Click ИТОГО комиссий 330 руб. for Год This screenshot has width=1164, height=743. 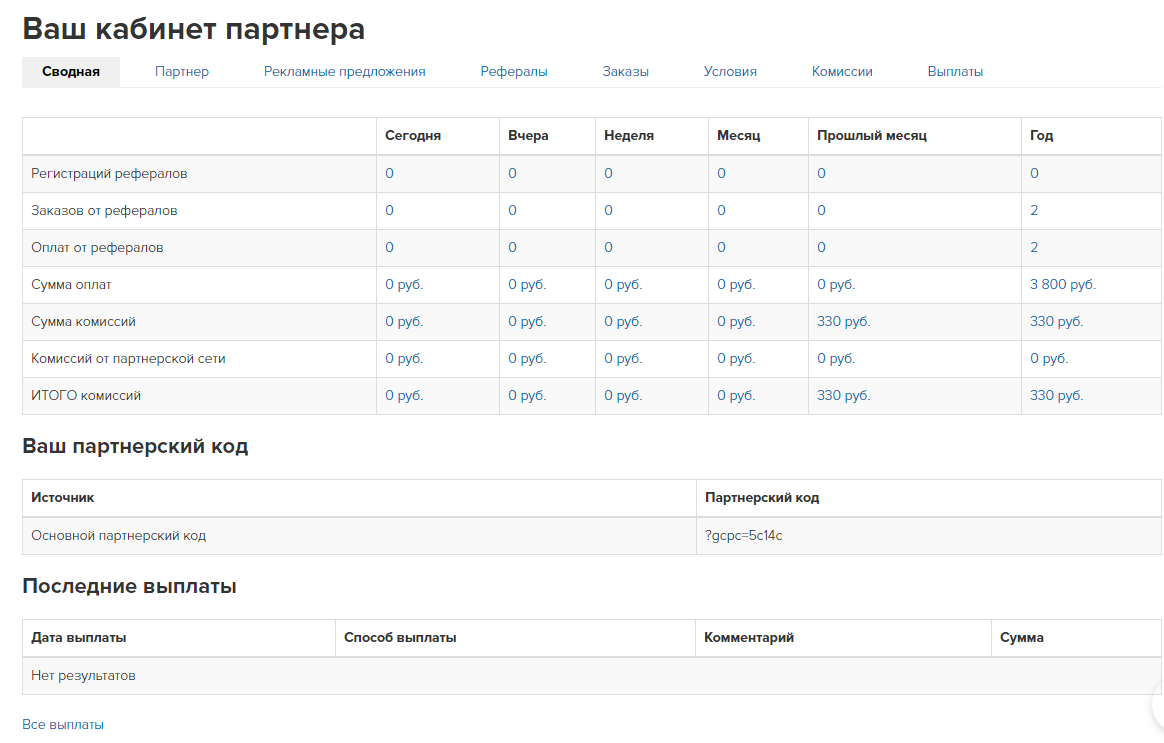(1056, 396)
